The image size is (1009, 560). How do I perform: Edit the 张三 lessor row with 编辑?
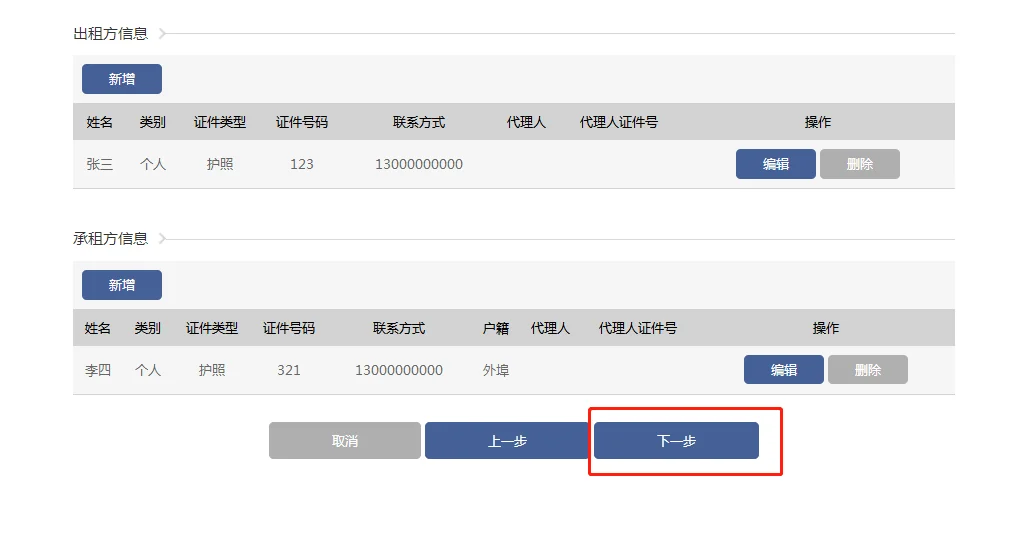pos(775,164)
